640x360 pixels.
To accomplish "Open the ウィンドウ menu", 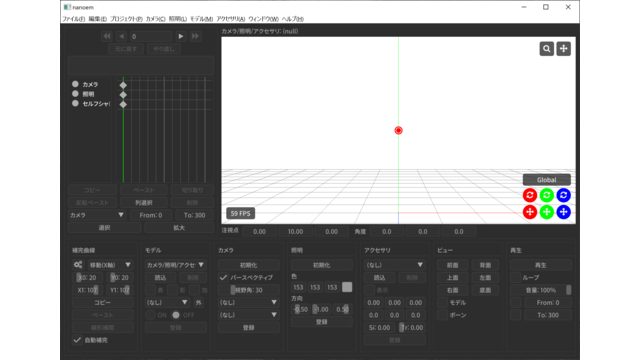I will click(263, 19).
